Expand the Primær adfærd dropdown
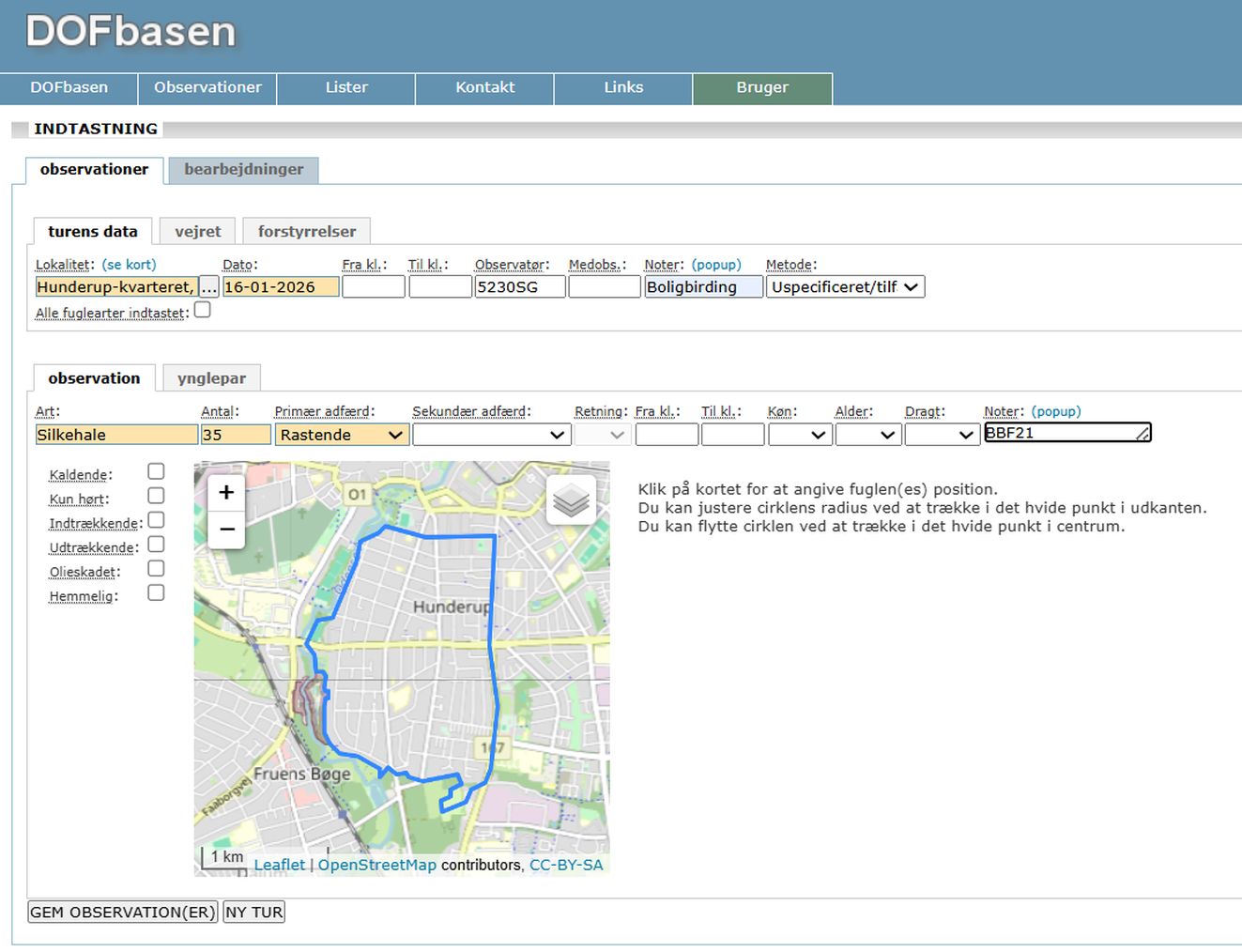This screenshot has width=1242, height=952. click(x=342, y=435)
